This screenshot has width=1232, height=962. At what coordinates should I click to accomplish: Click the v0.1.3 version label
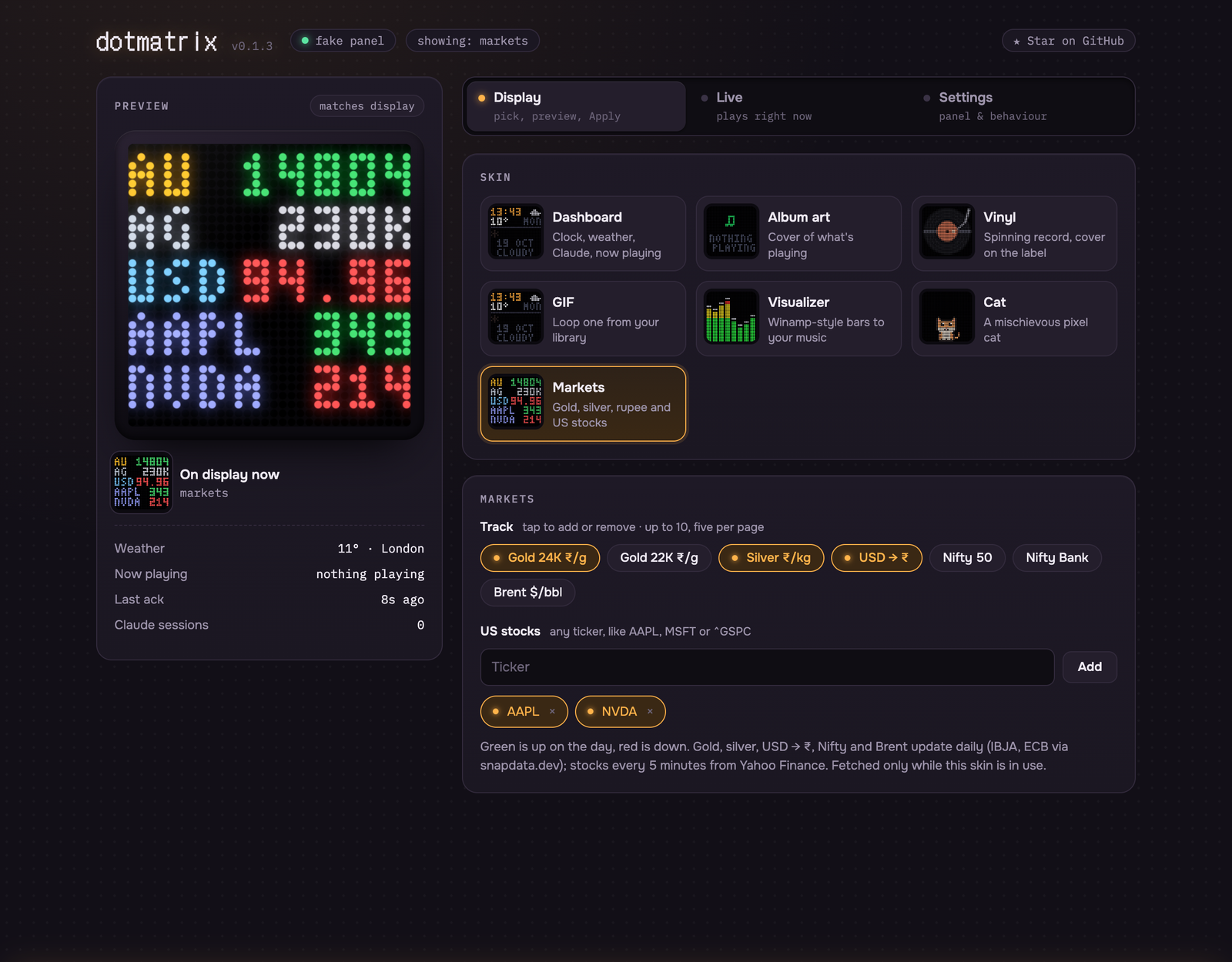click(x=252, y=46)
